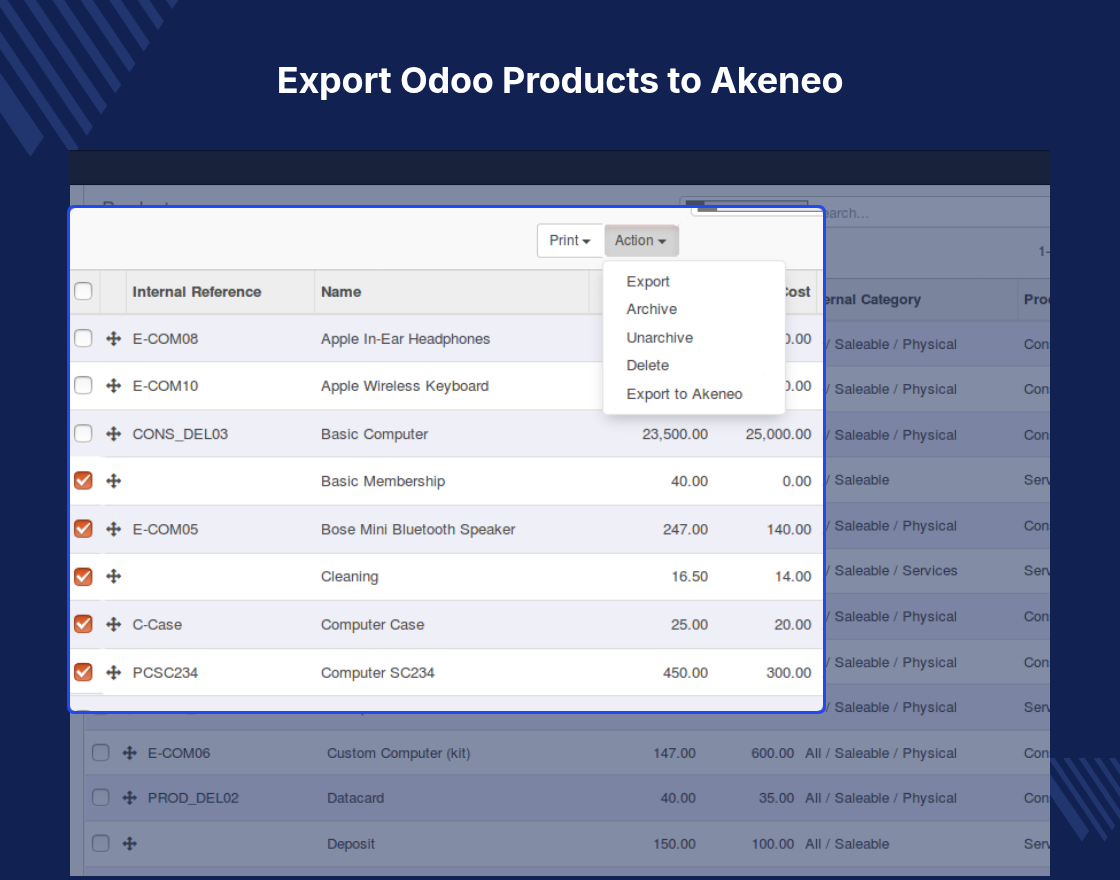Click the 16.50 price cell
1120x880 pixels.
(x=689, y=576)
